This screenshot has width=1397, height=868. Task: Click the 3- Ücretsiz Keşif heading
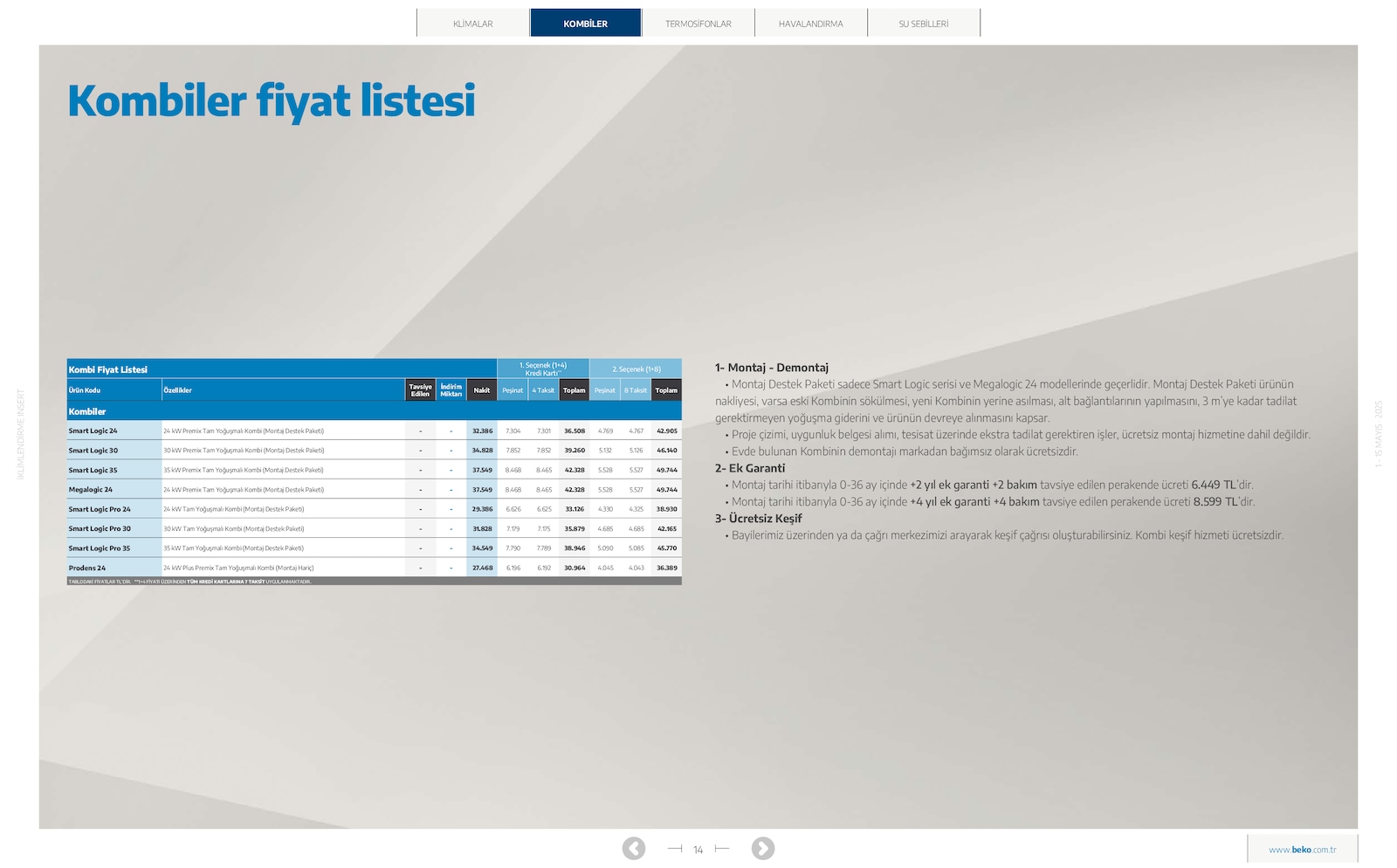[x=759, y=519]
